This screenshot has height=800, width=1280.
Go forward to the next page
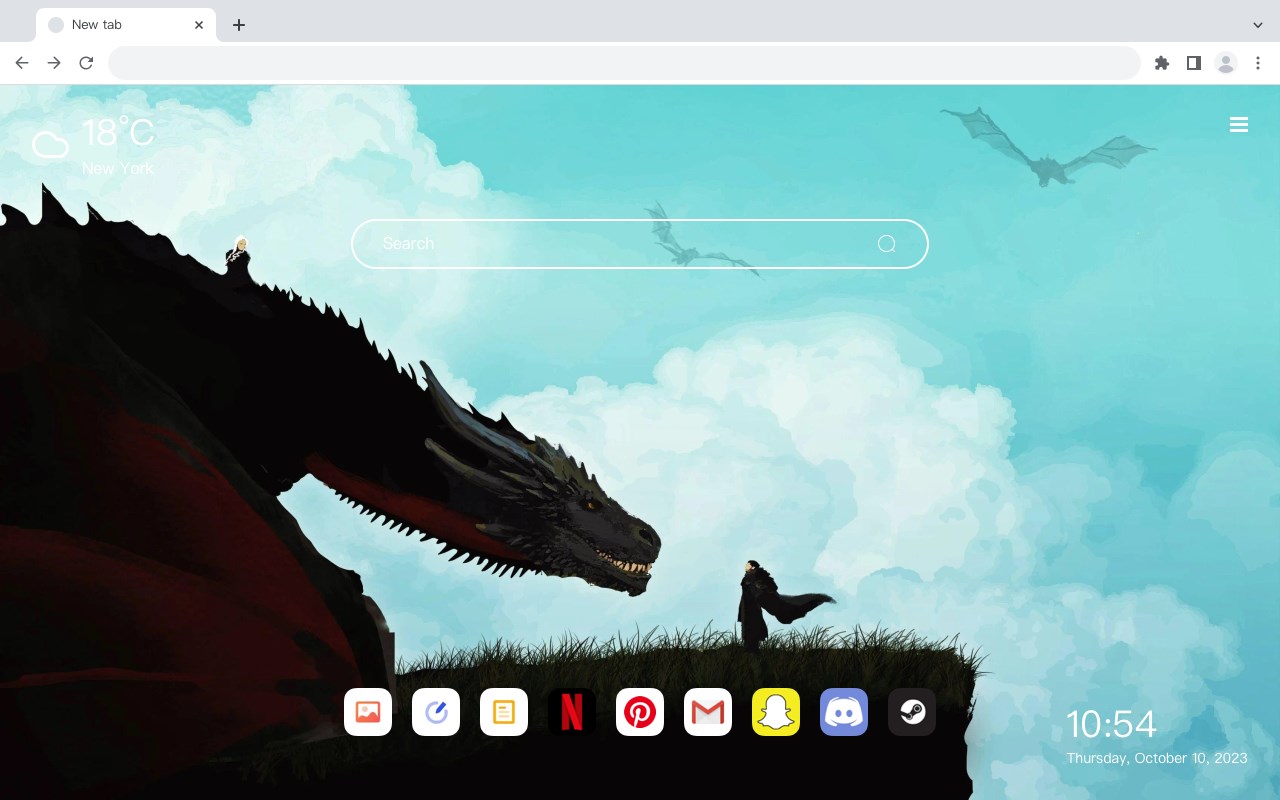pos(54,63)
